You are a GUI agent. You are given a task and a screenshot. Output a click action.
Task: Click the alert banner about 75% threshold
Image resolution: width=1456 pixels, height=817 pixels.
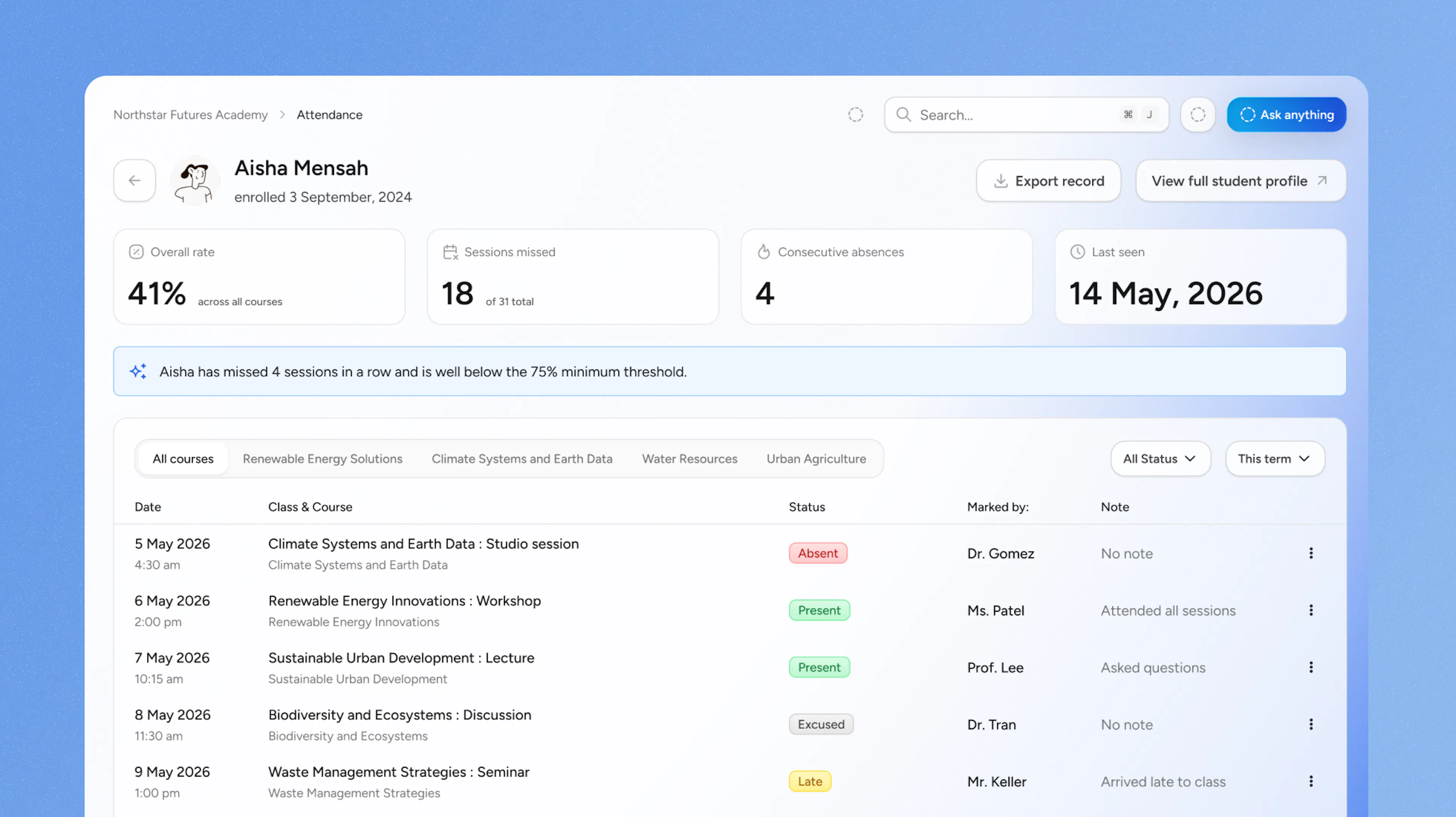coord(730,371)
